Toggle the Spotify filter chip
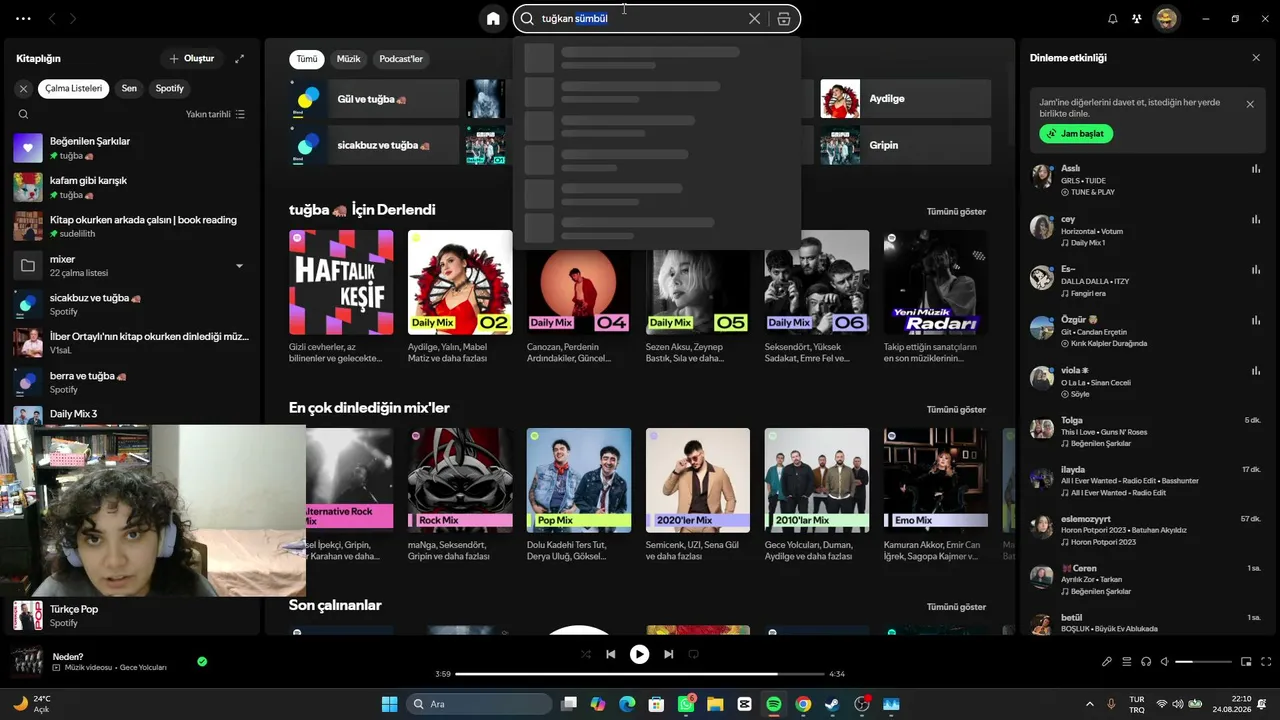 (170, 88)
